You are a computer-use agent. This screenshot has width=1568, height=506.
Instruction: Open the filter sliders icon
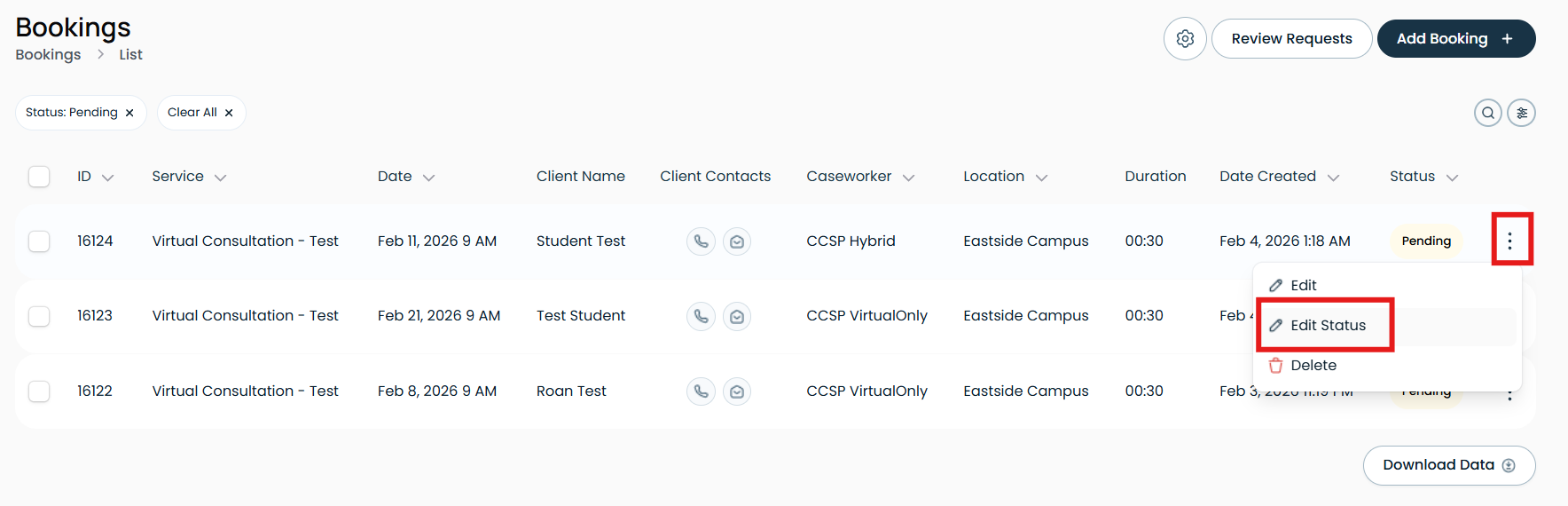[1522, 113]
